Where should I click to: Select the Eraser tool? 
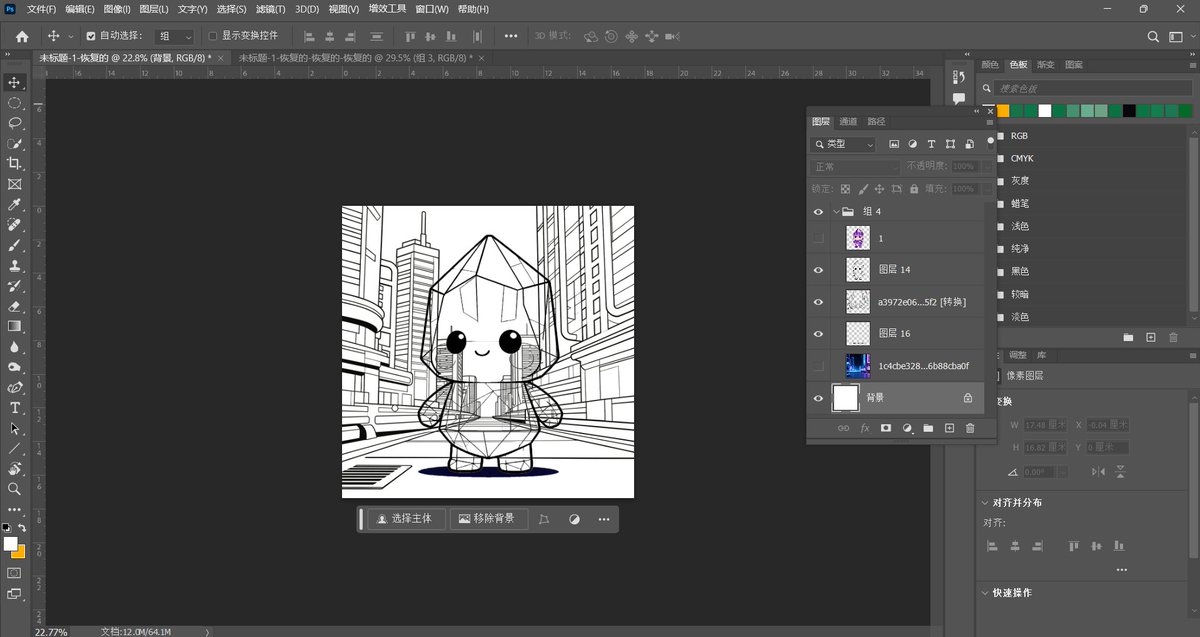click(15, 306)
